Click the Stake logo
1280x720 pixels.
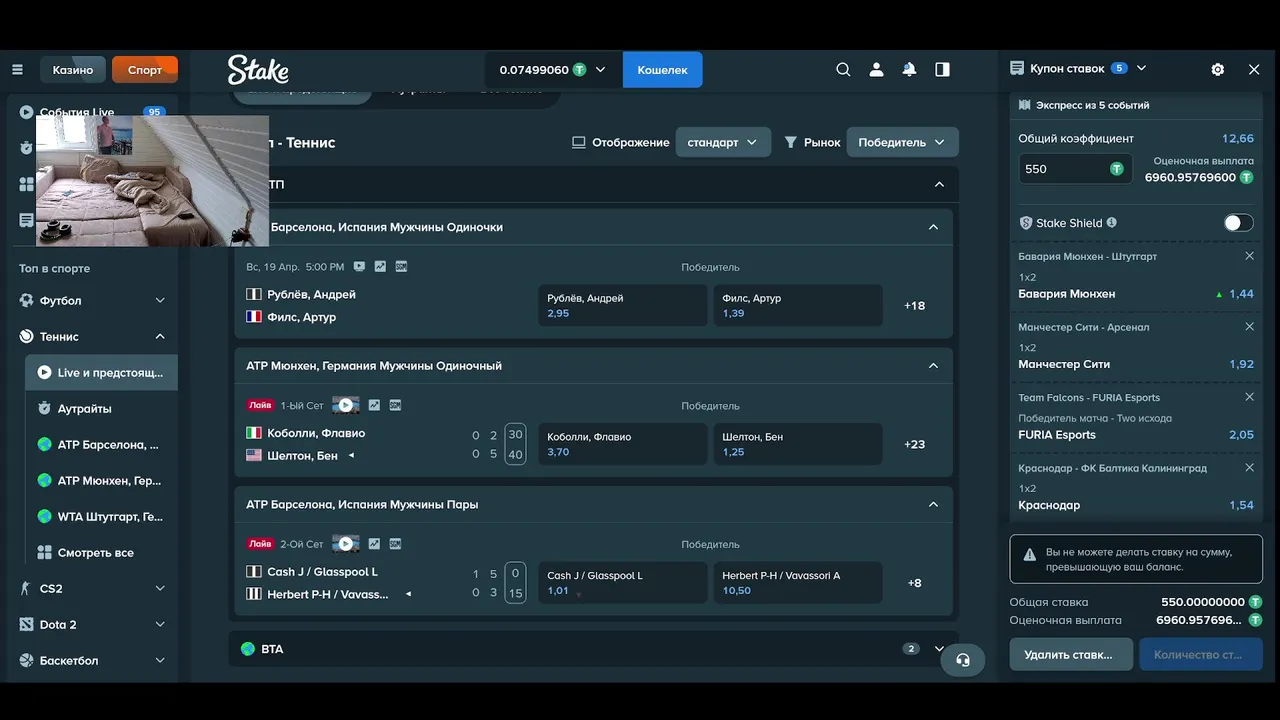258,70
